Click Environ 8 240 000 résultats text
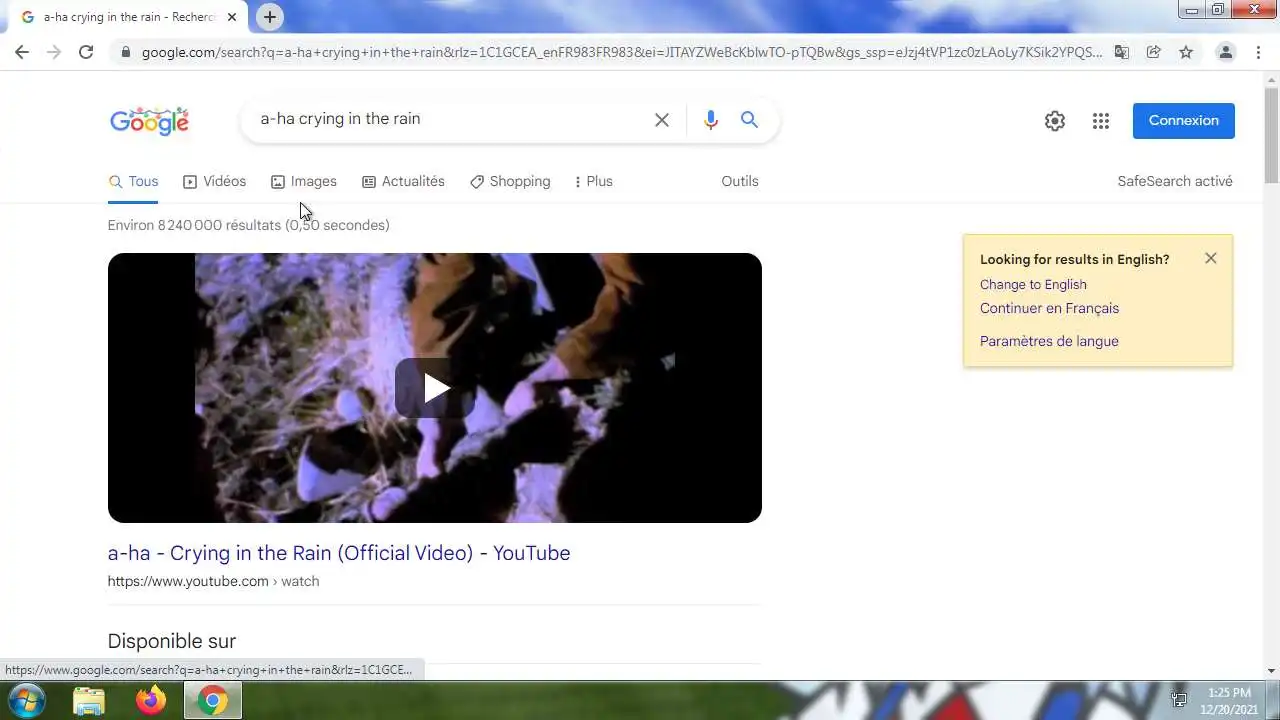The width and height of the screenshot is (1280, 720). pyautogui.click(x=249, y=225)
